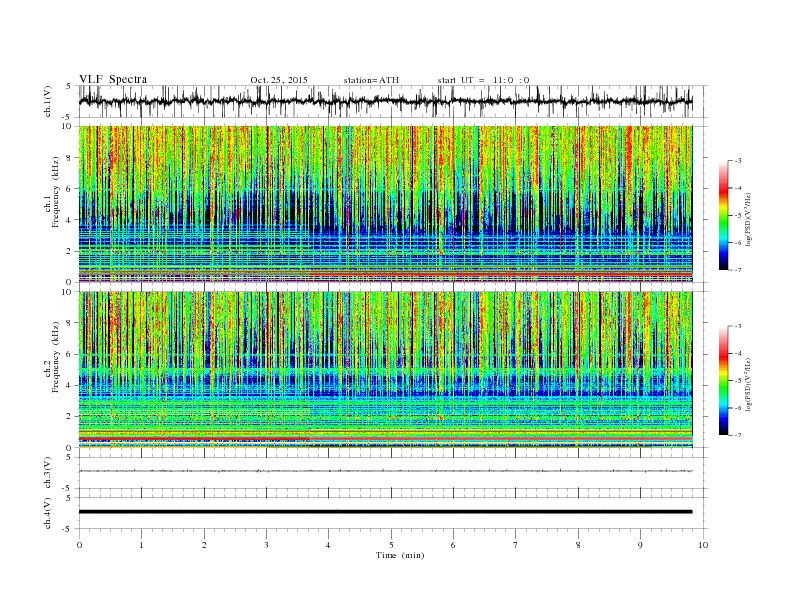Click the 'ch.3(V)' axis label

47,473
